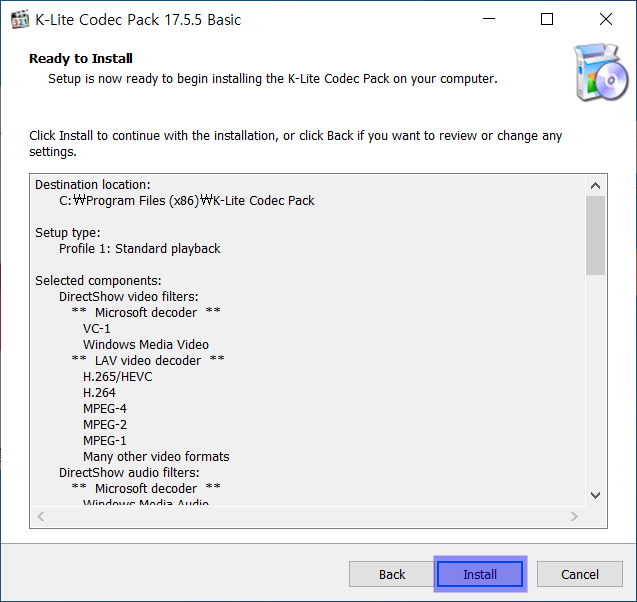The width and height of the screenshot is (637, 602).
Task: Click the 'Ready to Install' heading
Action: pyautogui.click(x=81, y=58)
